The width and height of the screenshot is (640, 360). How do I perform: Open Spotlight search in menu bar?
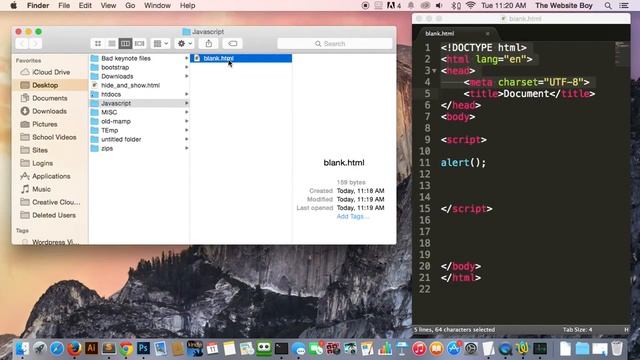point(608,6)
